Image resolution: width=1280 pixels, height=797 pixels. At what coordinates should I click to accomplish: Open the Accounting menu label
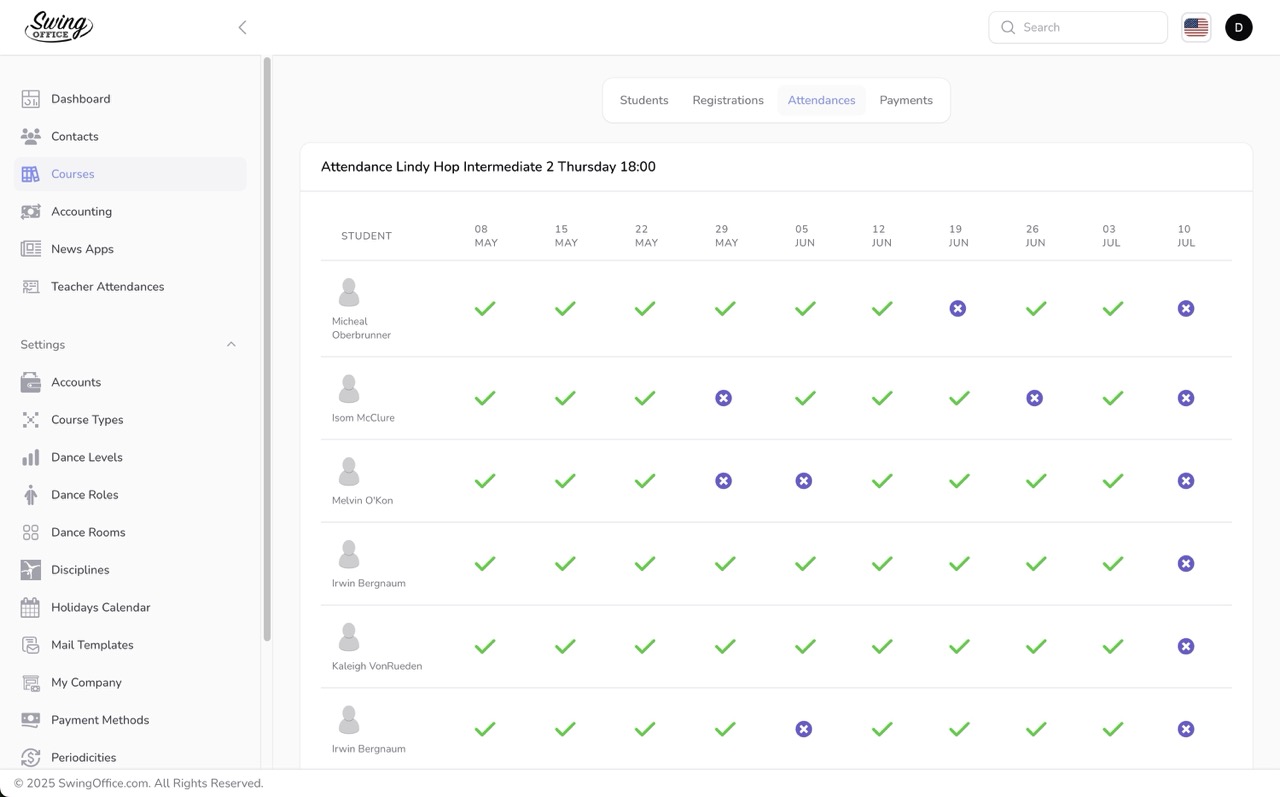pyautogui.click(x=82, y=211)
